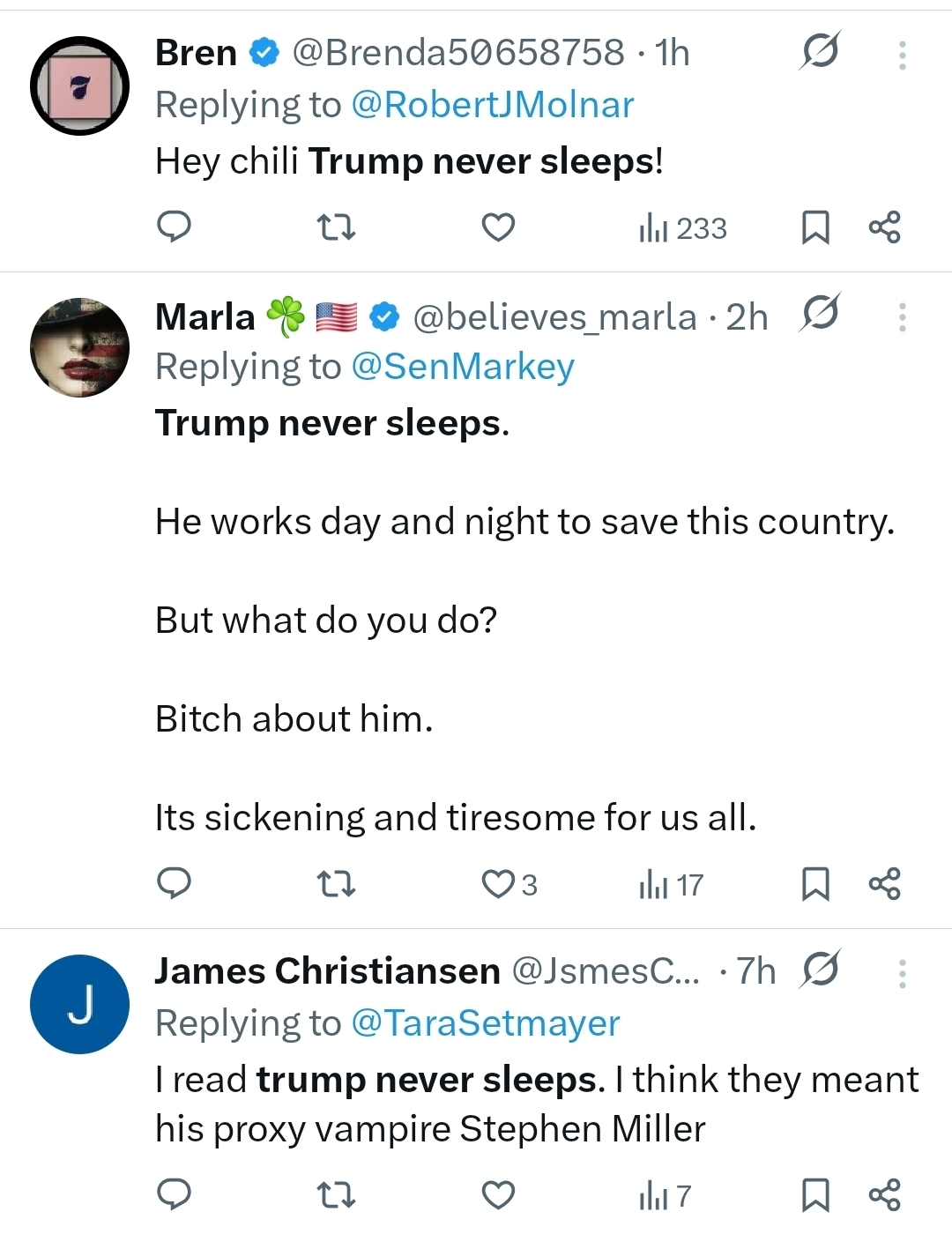The height and width of the screenshot is (1234, 952).
Task: Share James Christiansen's tweet
Action: click(885, 1195)
